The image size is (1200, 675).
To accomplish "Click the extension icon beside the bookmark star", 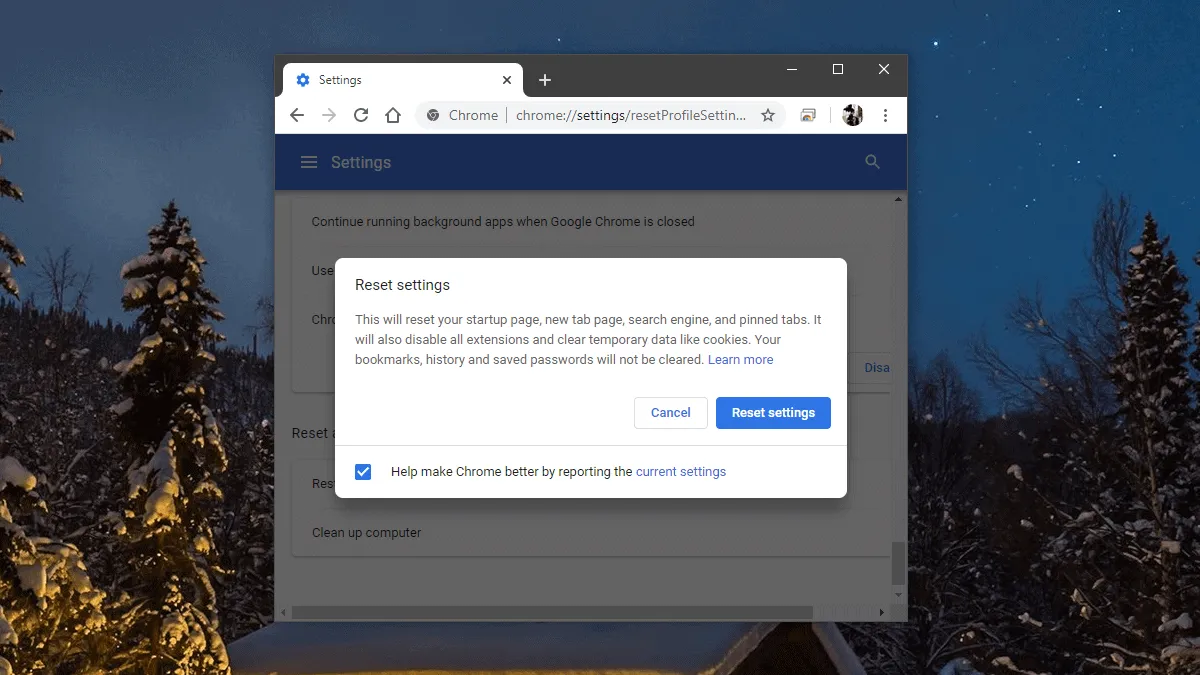I will (x=808, y=115).
